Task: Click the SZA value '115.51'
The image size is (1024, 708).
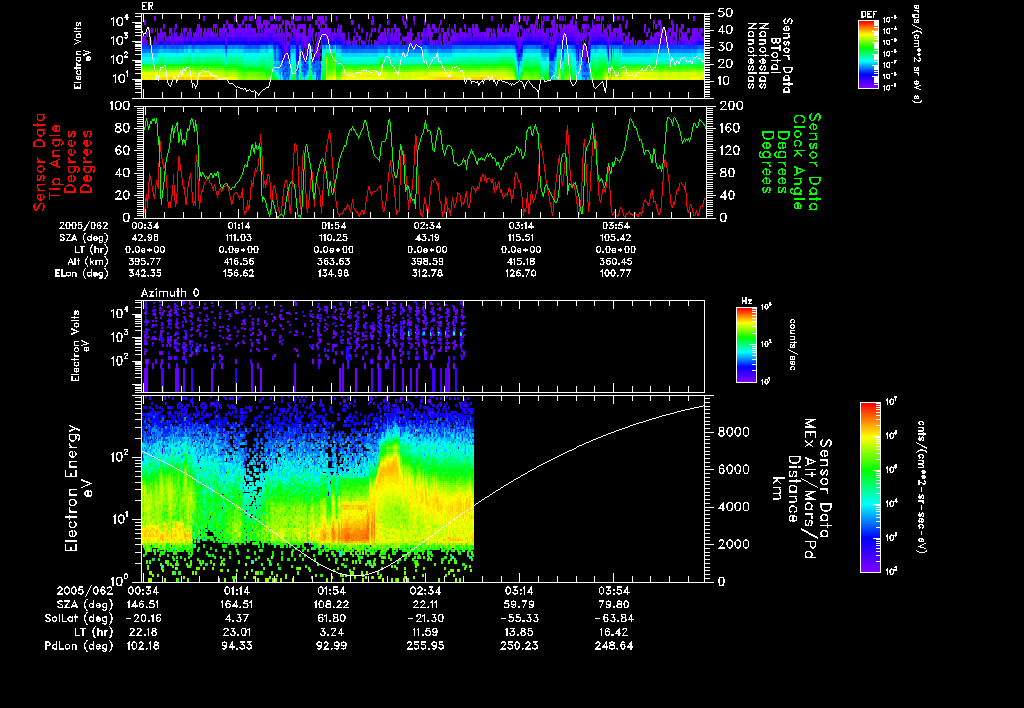Action: point(520,238)
